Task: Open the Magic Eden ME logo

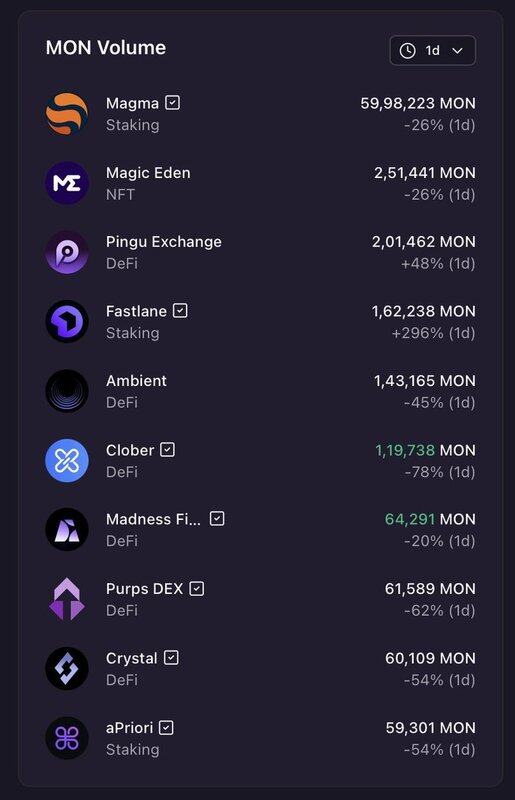Action: (67, 183)
